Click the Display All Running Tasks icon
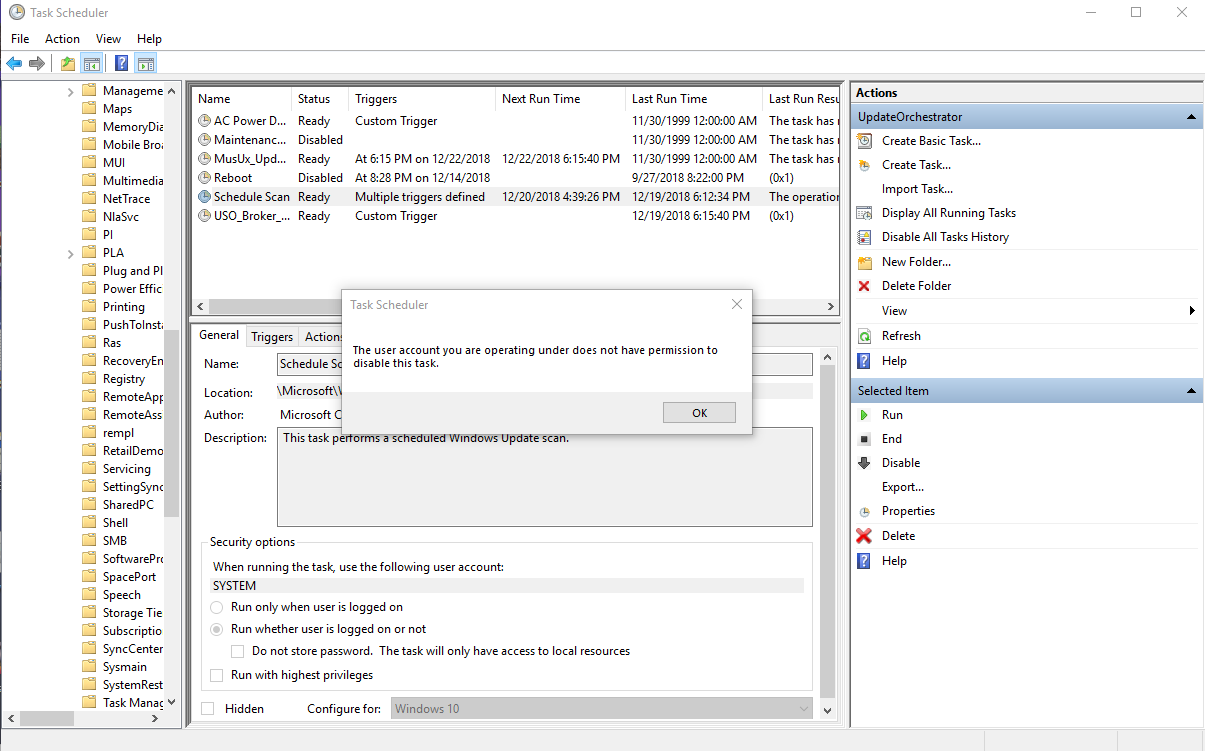 (x=864, y=213)
